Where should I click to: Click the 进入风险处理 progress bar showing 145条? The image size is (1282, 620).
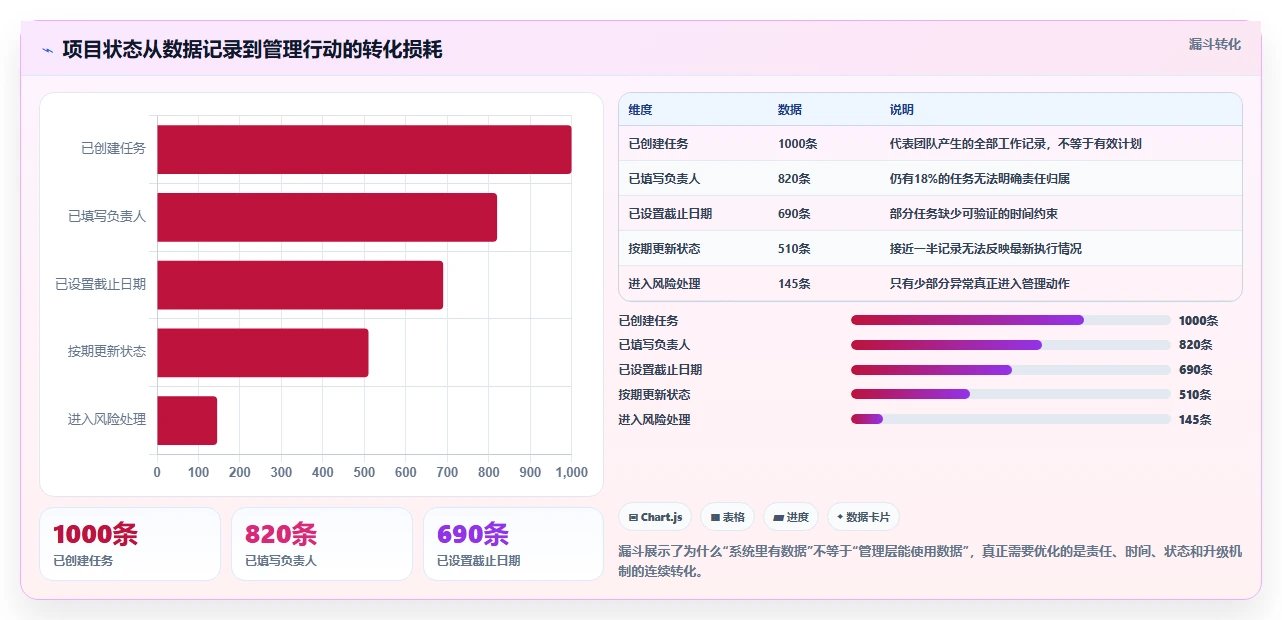pos(1010,419)
